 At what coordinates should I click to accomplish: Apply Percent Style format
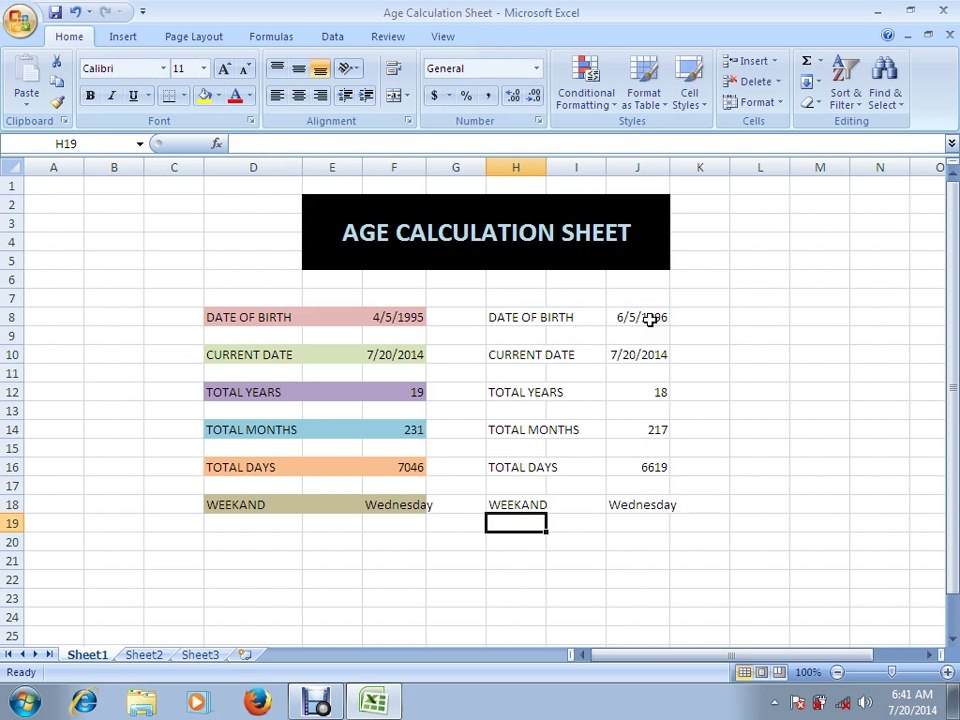[467, 96]
